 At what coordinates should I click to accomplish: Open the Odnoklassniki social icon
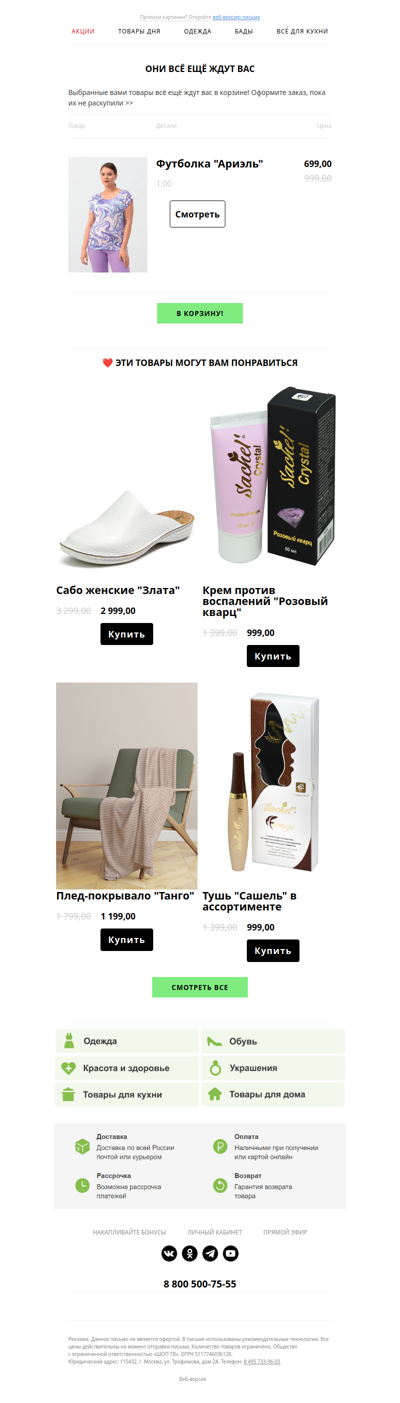click(190, 1253)
